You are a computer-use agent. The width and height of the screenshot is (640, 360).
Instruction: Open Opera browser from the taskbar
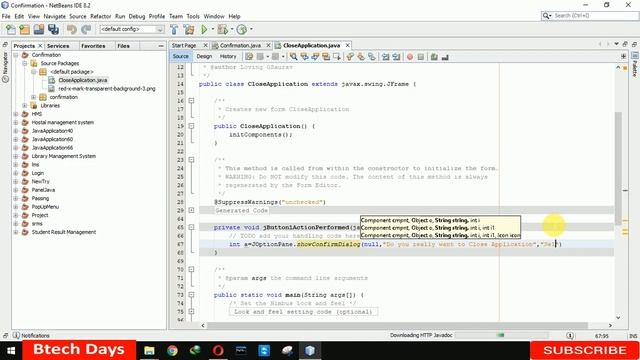point(218,350)
